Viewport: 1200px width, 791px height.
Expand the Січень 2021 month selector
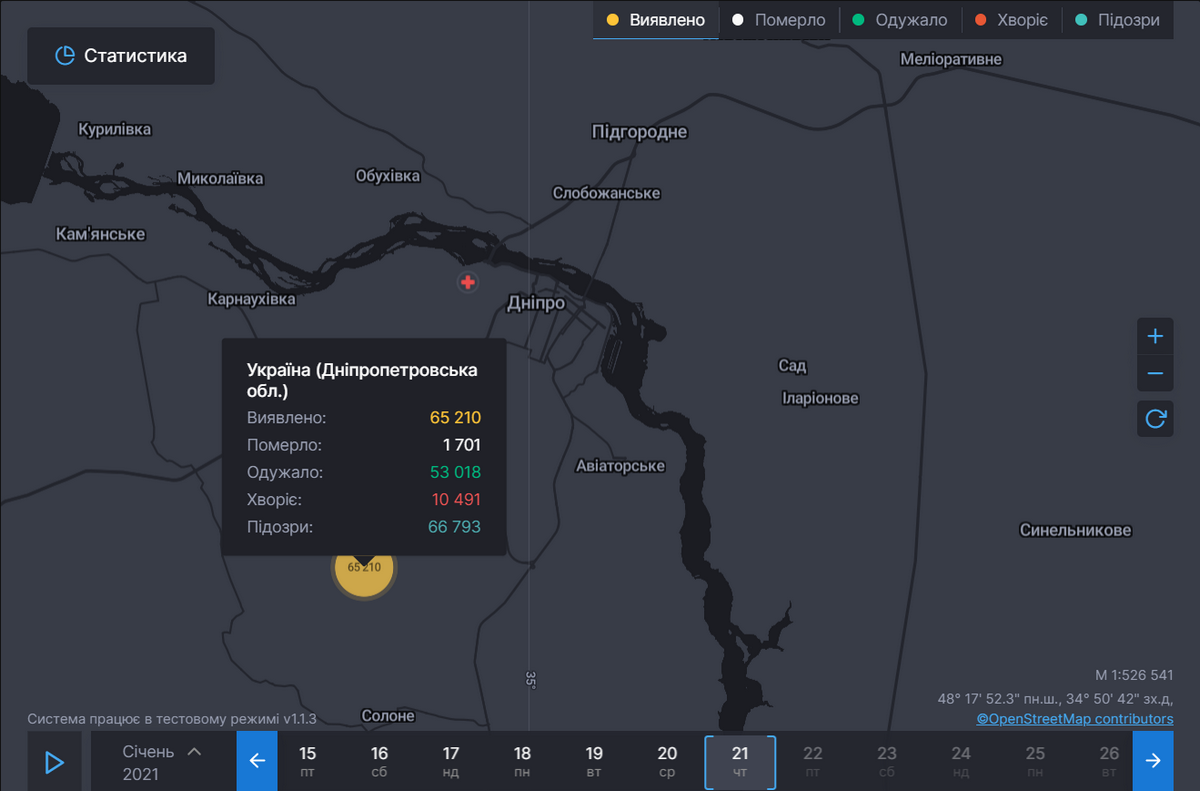(162, 761)
